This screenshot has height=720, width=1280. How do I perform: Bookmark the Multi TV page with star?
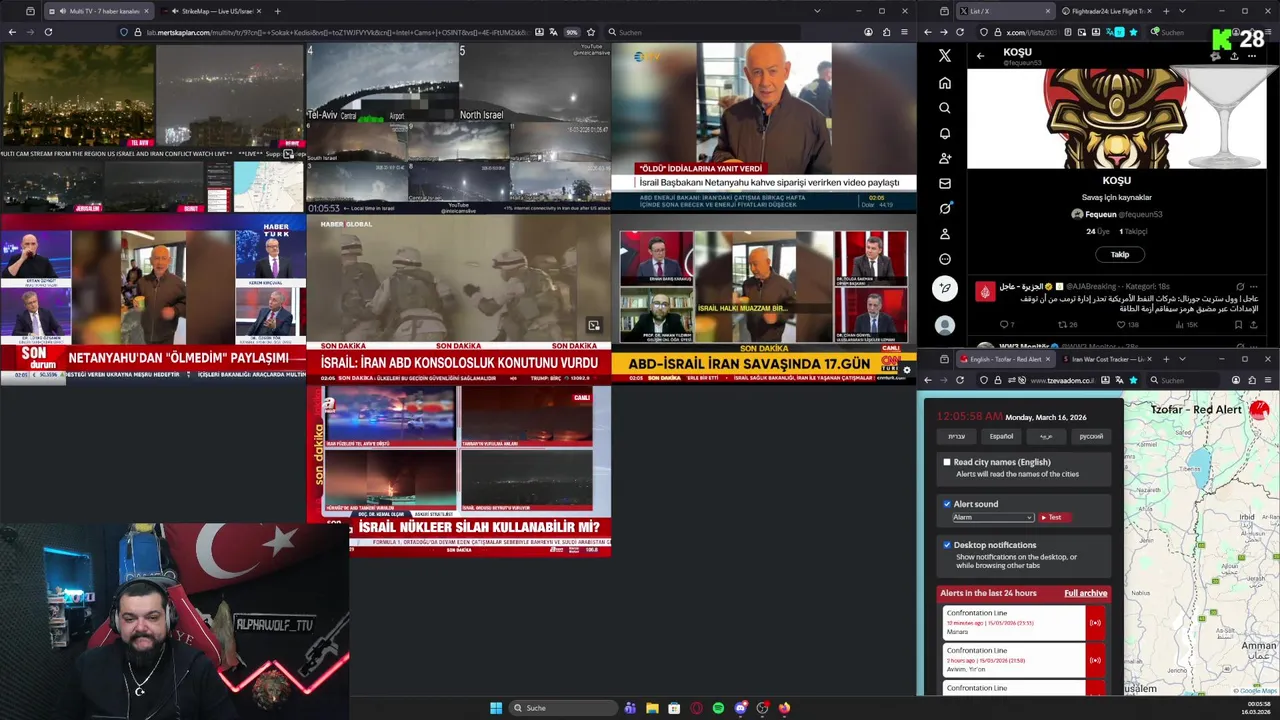pyautogui.click(x=591, y=32)
